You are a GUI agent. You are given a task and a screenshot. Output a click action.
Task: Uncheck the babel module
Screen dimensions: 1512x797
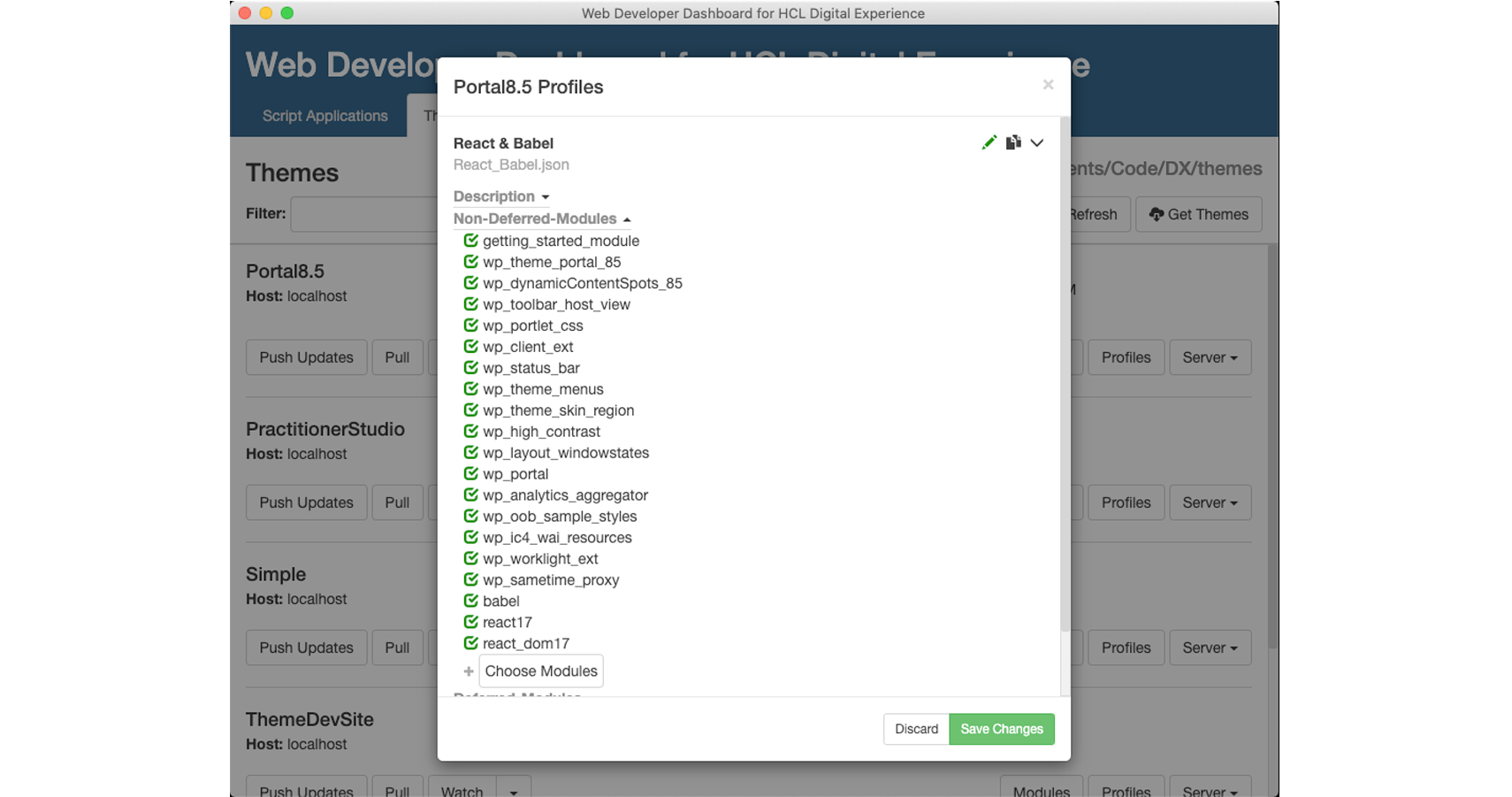point(471,601)
